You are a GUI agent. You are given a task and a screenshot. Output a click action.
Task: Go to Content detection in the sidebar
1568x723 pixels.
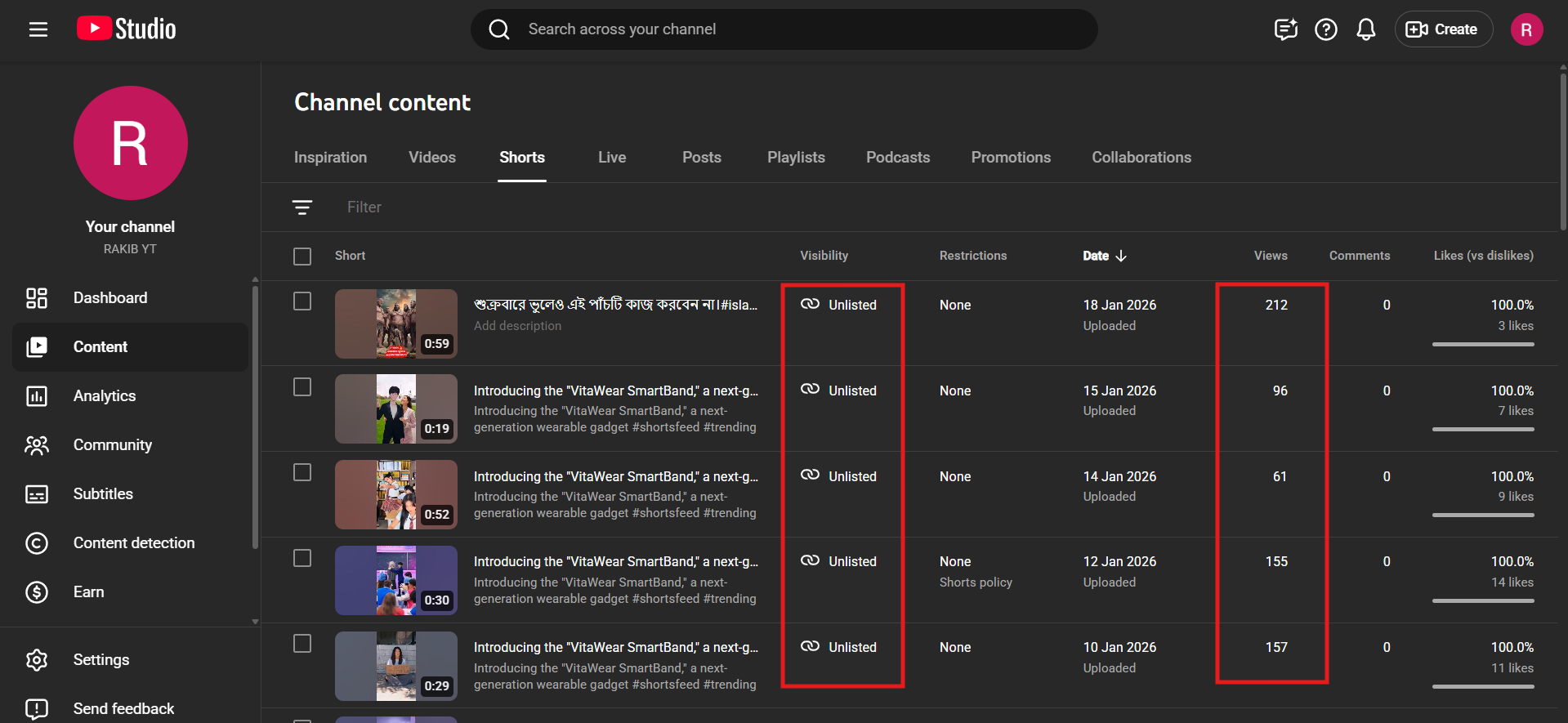(x=134, y=543)
